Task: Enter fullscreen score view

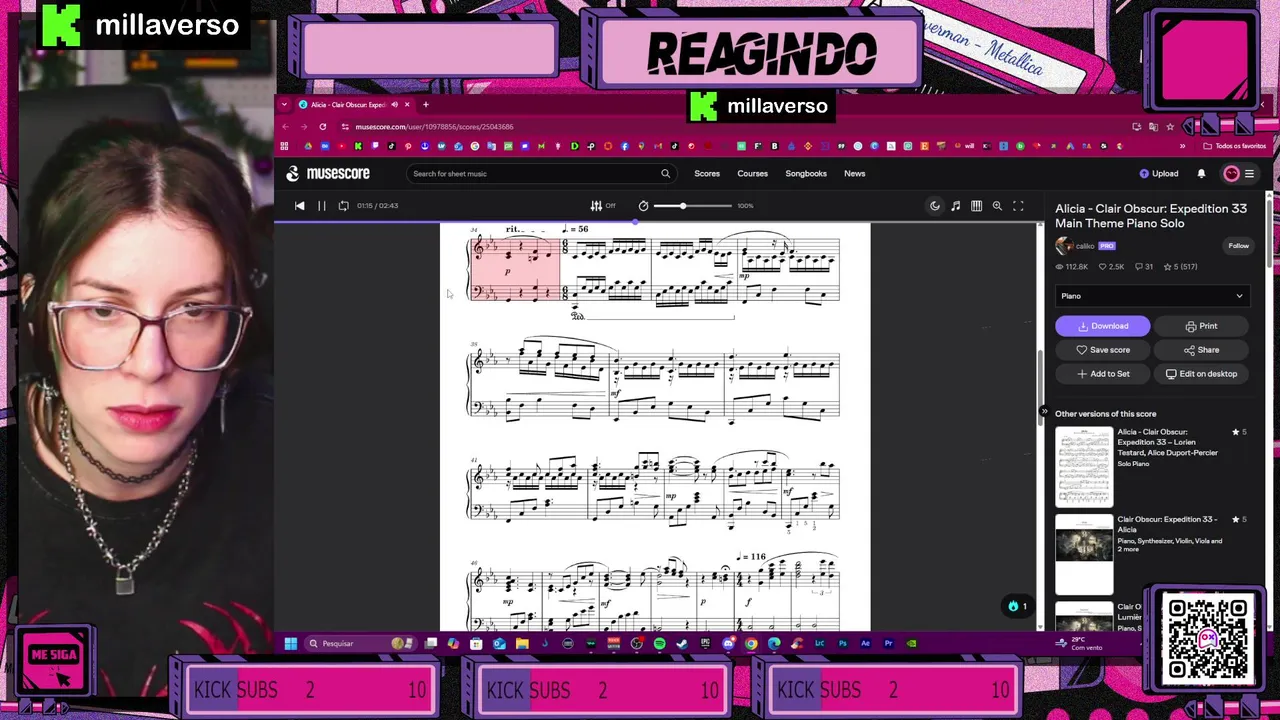Action: [x=1018, y=205]
